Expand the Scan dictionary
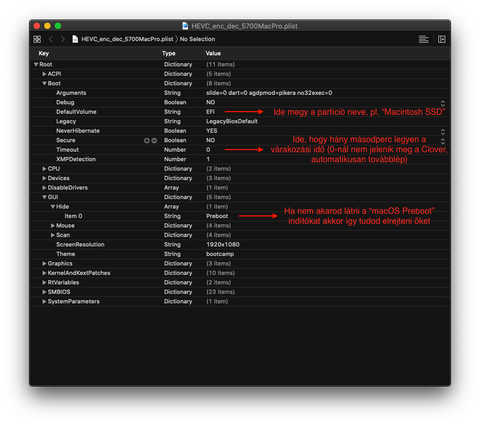The width and height of the screenshot is (480, 425). pos(53,235)
